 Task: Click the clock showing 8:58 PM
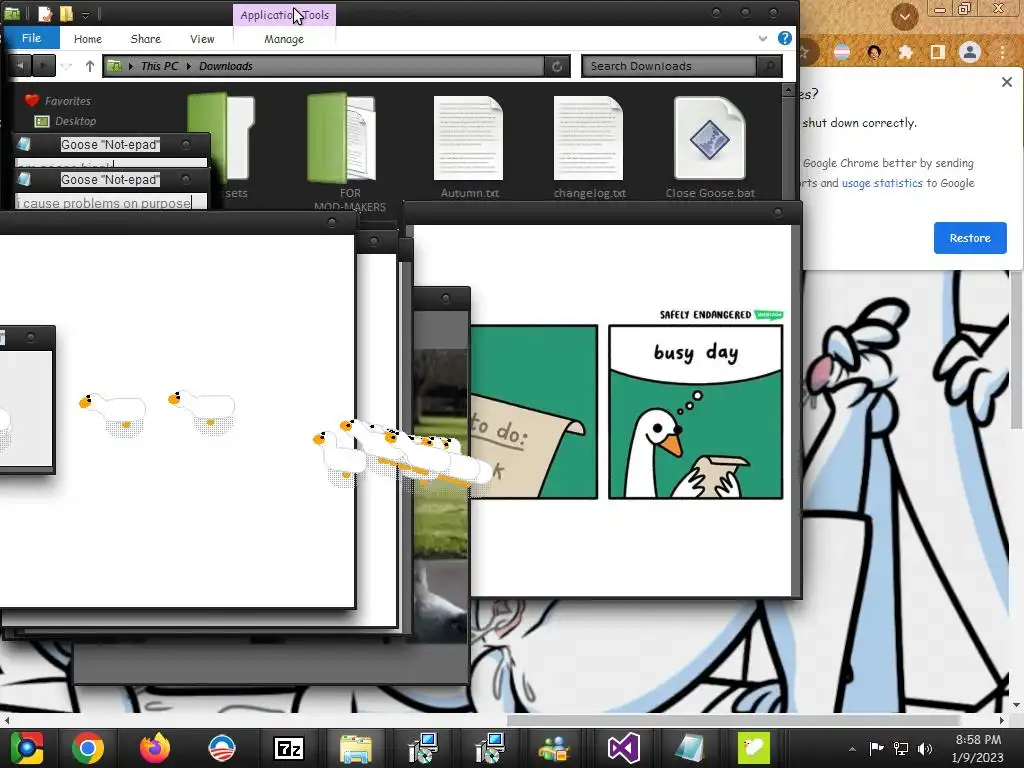point(978,740)
